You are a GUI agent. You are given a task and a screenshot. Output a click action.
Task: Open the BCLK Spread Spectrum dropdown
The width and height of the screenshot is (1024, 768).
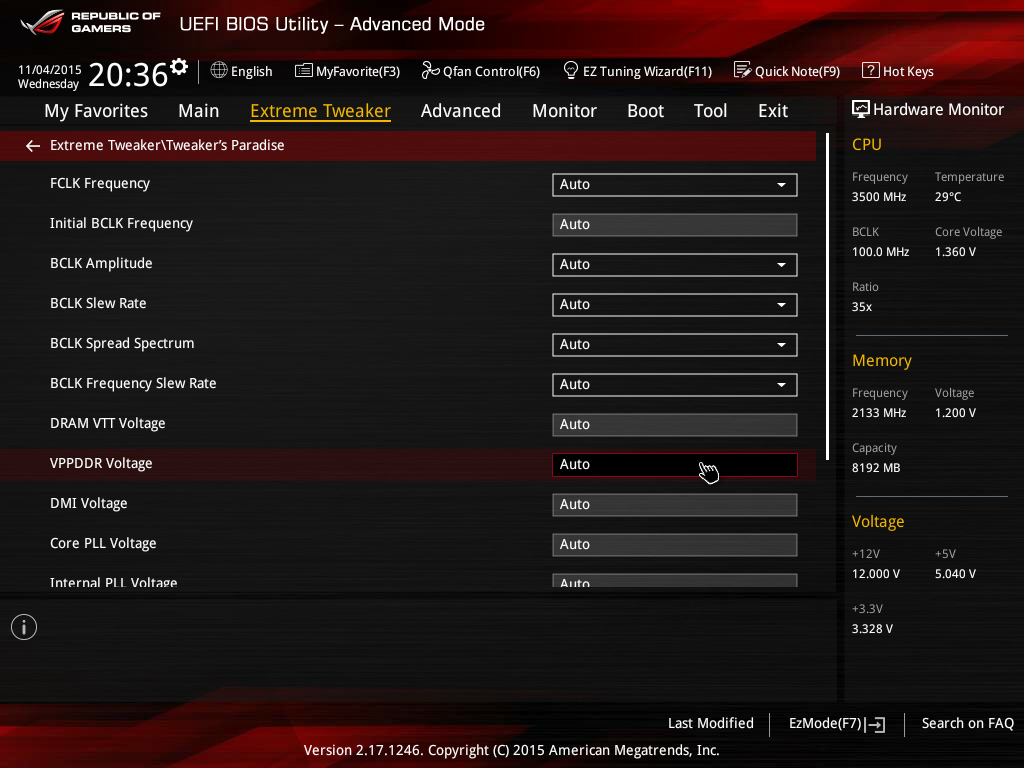[x=675, y=345]
